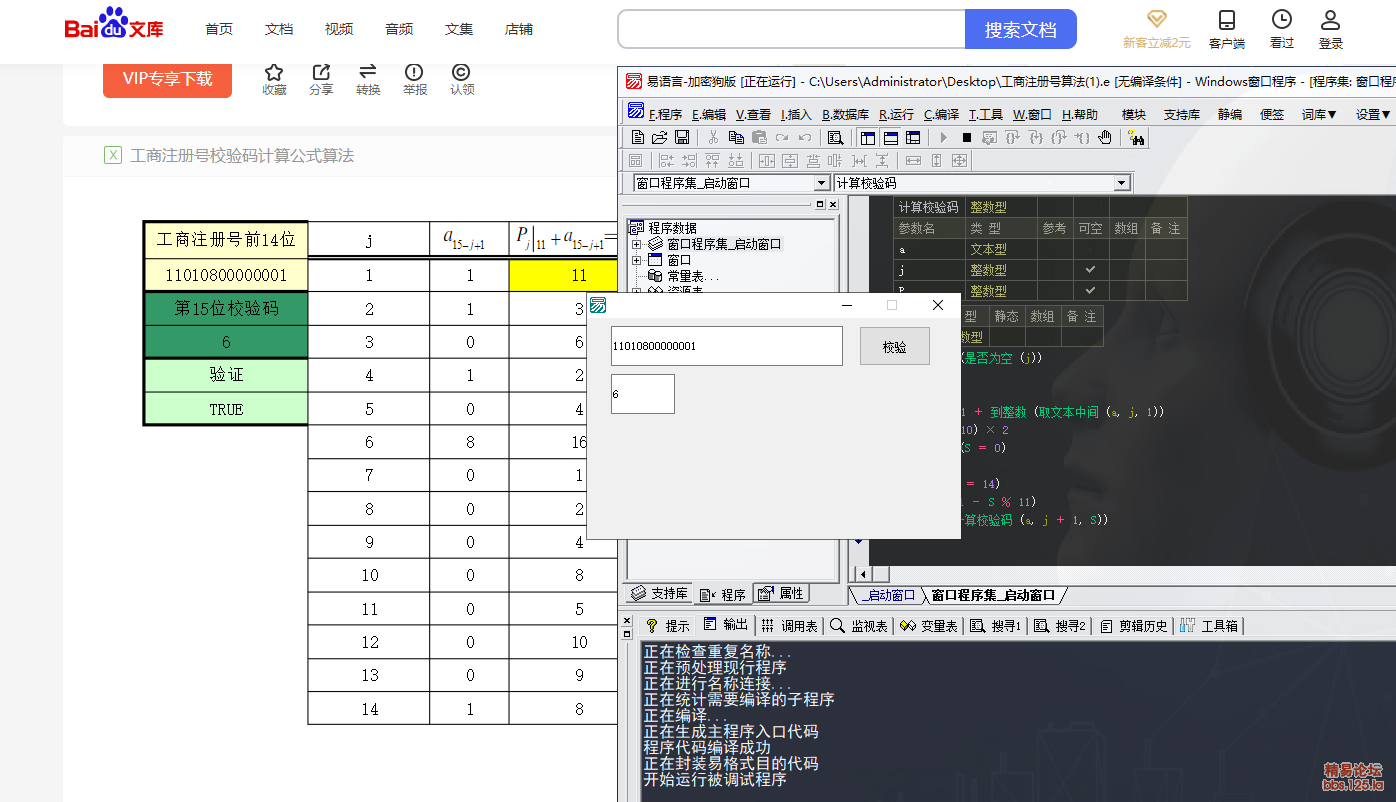Image resolution: width=1396 pixels, height=802 pixels.
Task: Toggle the 可空 checkmark for parameter j
Action: tap(1090, 270)
